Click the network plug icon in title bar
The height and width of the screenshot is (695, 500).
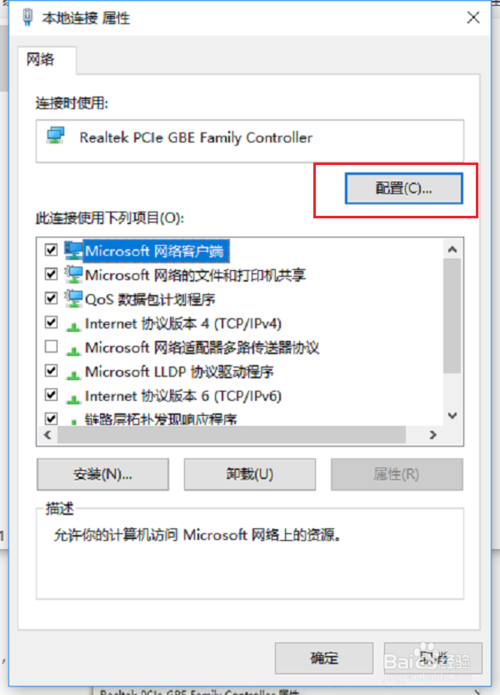pos(27,18)
